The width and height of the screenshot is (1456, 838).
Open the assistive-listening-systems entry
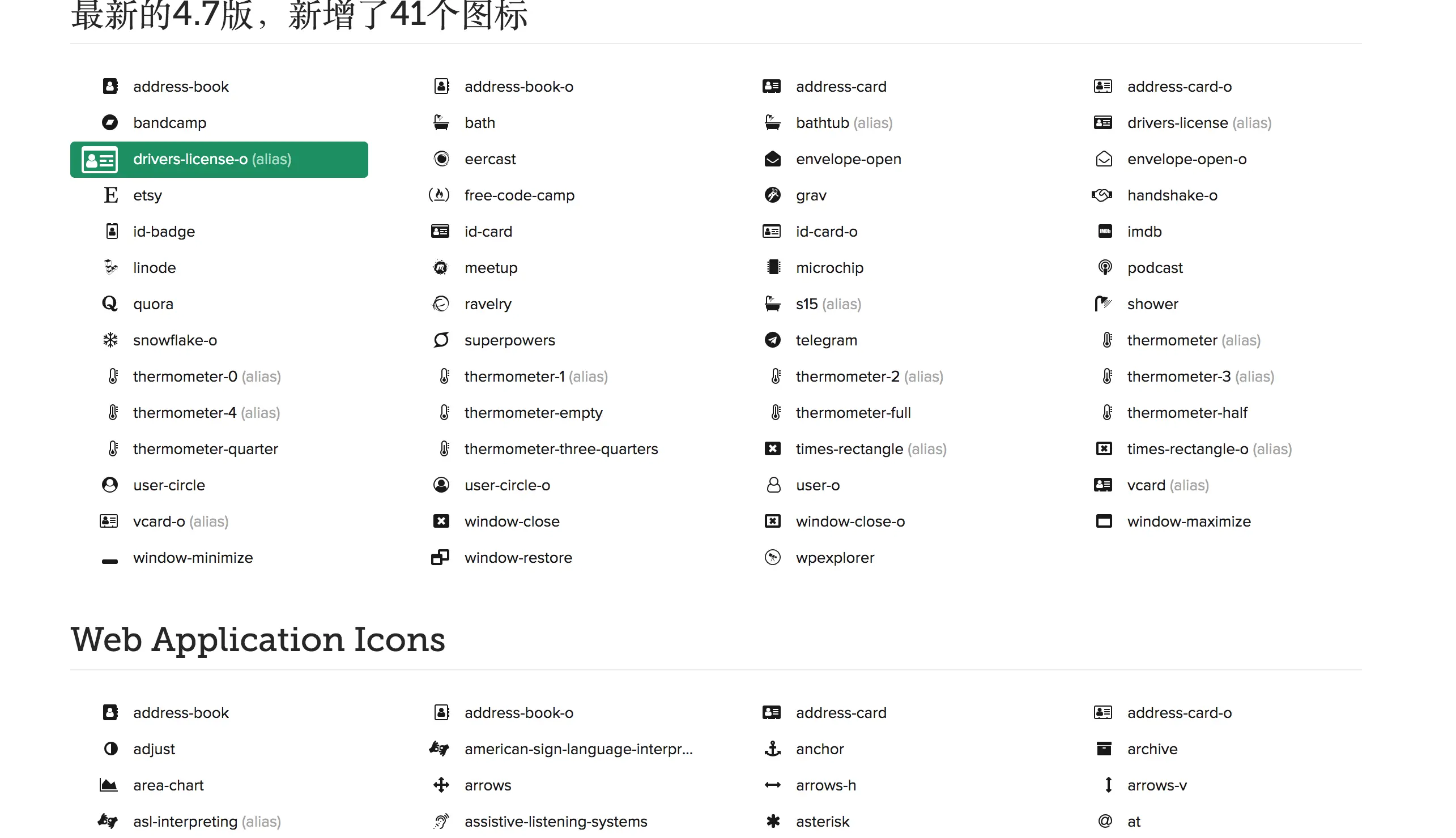click(555, 822)
